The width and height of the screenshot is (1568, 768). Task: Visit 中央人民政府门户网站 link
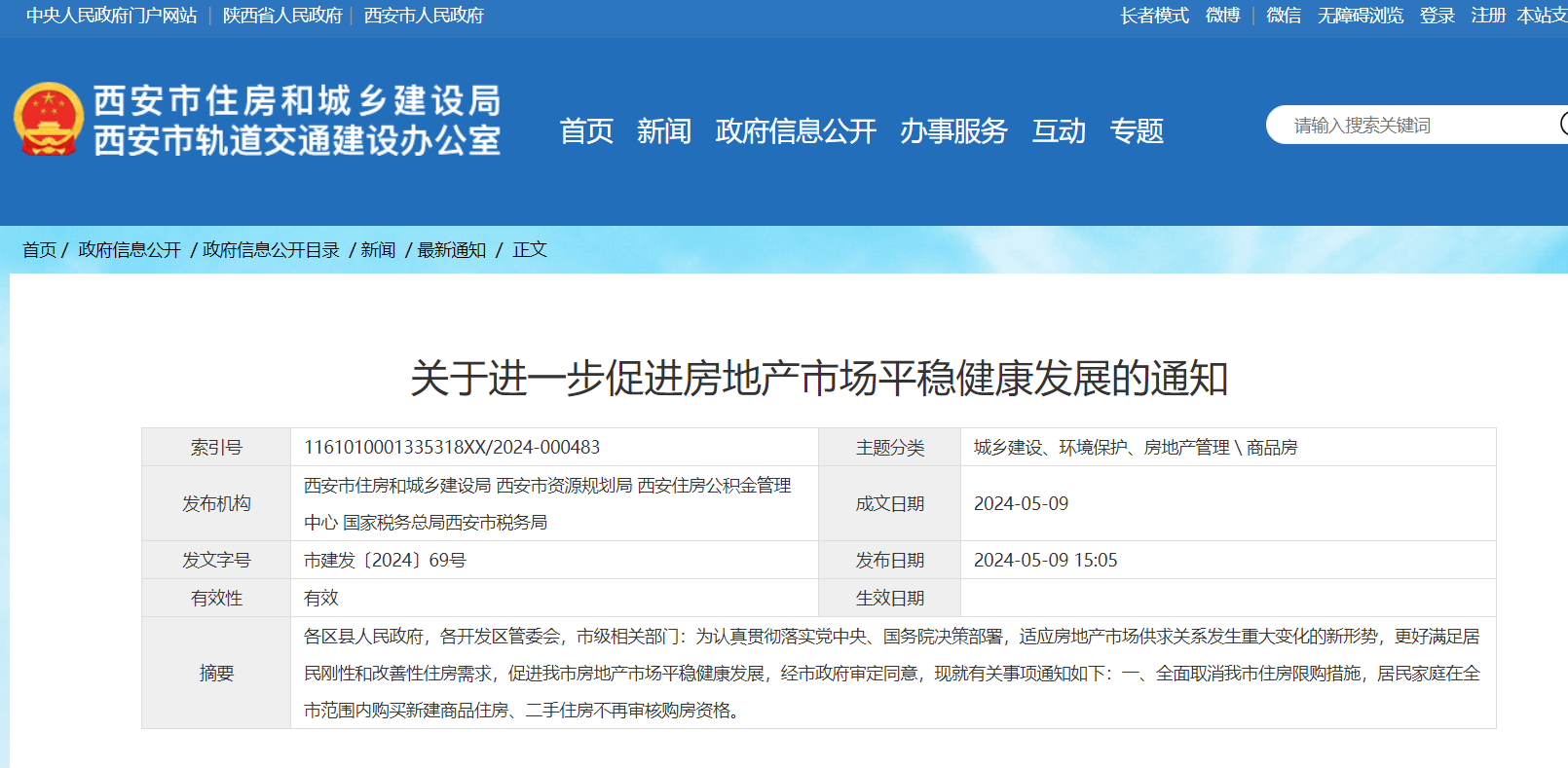111,16
